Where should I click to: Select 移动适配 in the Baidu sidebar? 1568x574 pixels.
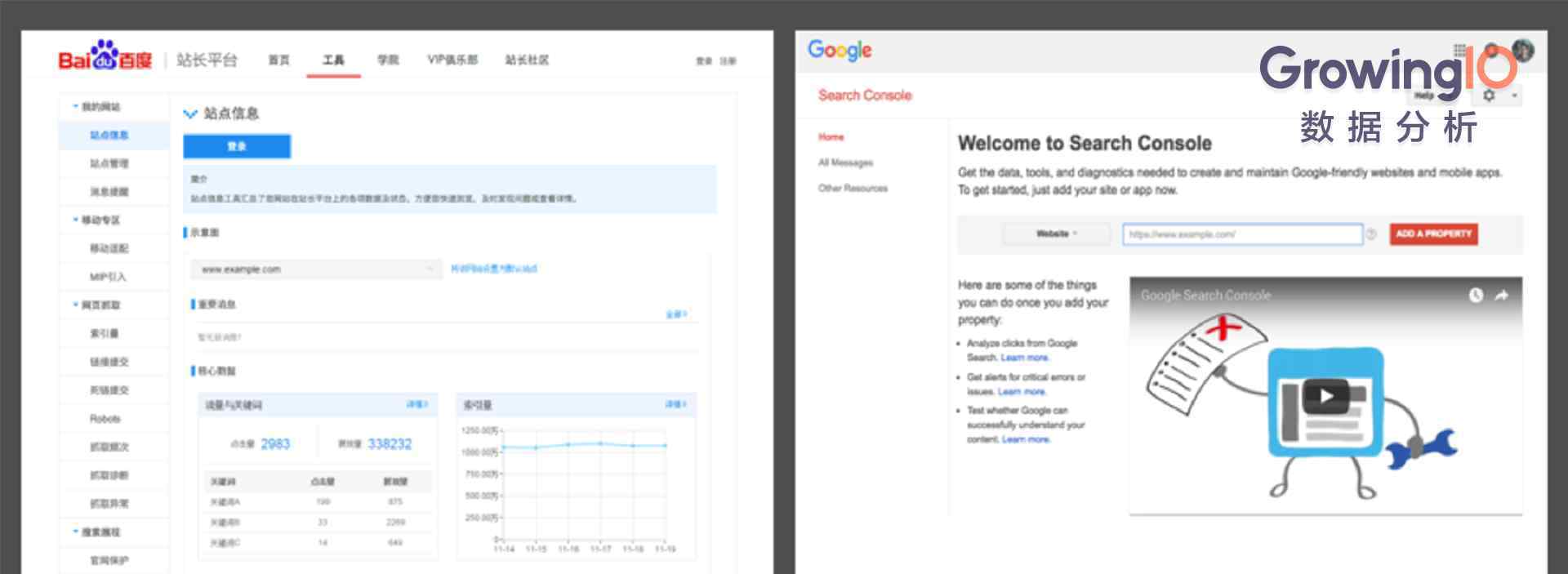tap(109, 248)
